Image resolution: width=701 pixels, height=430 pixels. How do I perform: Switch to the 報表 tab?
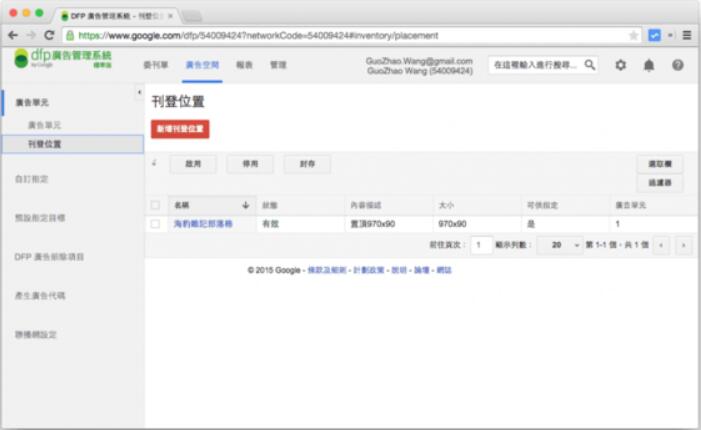pos(244,65)
